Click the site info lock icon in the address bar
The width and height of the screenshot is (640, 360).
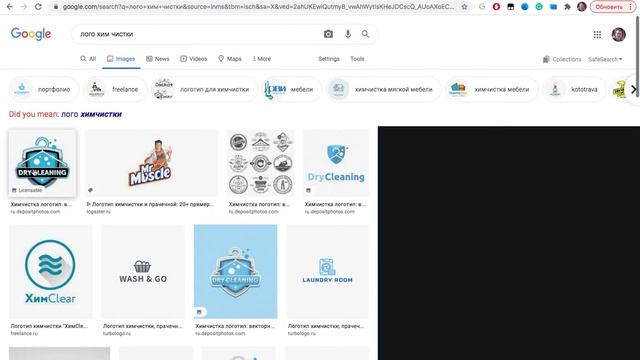pos(56,7)
